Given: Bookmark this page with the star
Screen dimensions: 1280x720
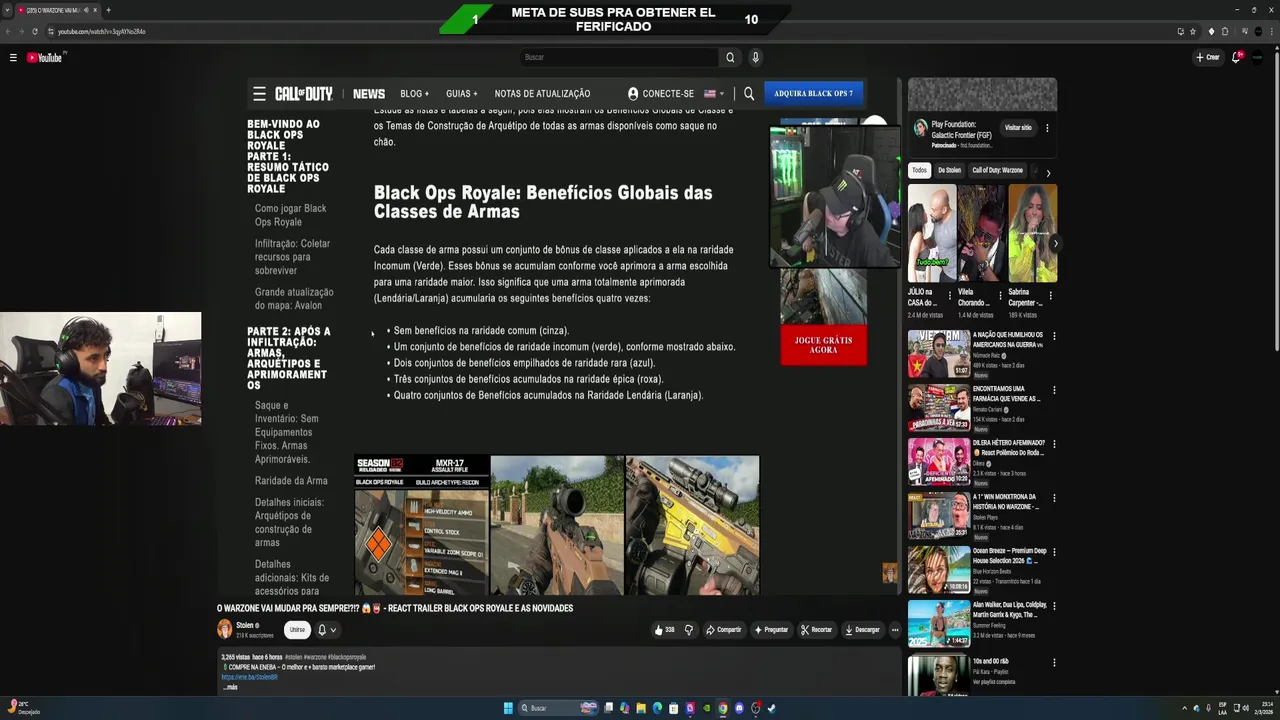Looking at the screenshot, I should coord(1193,31).
